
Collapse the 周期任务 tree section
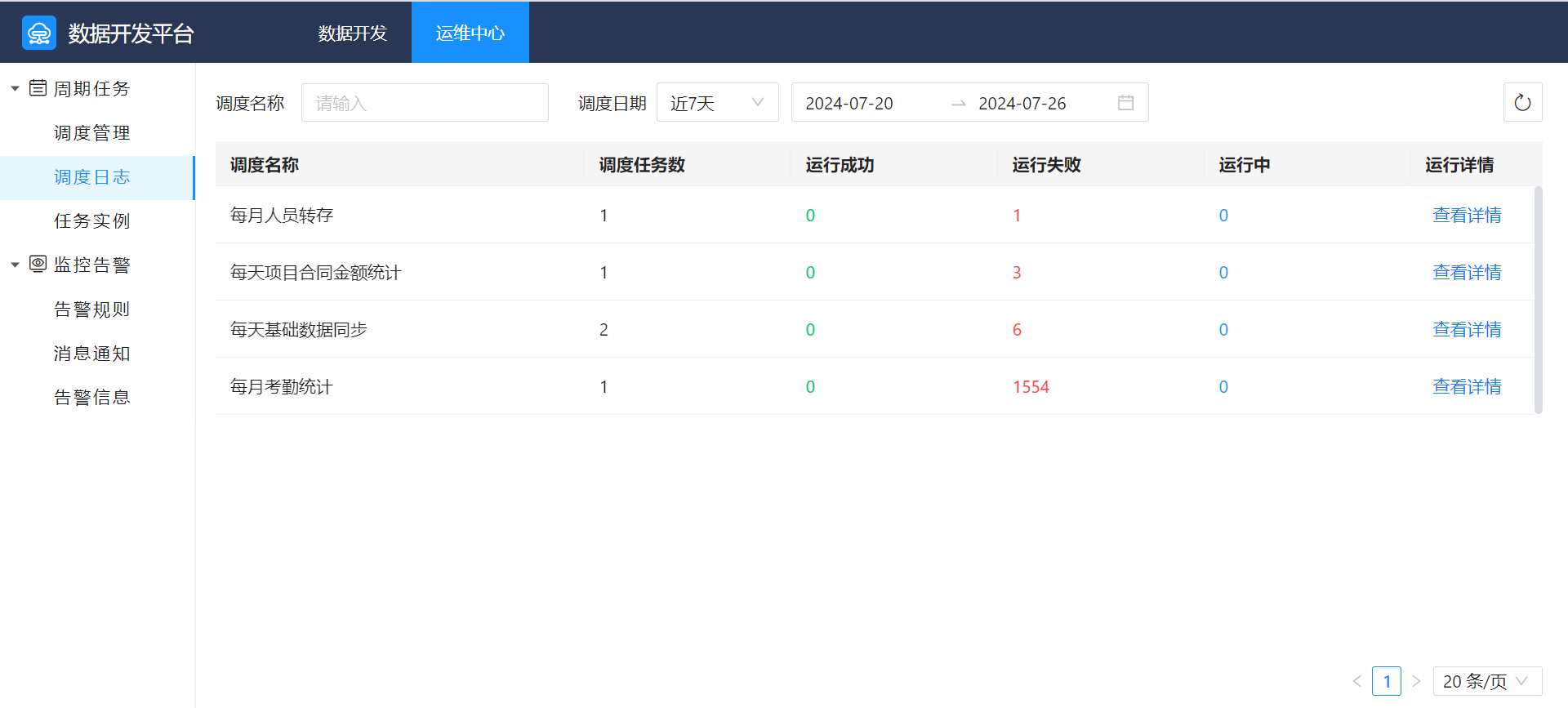[15, 89]
